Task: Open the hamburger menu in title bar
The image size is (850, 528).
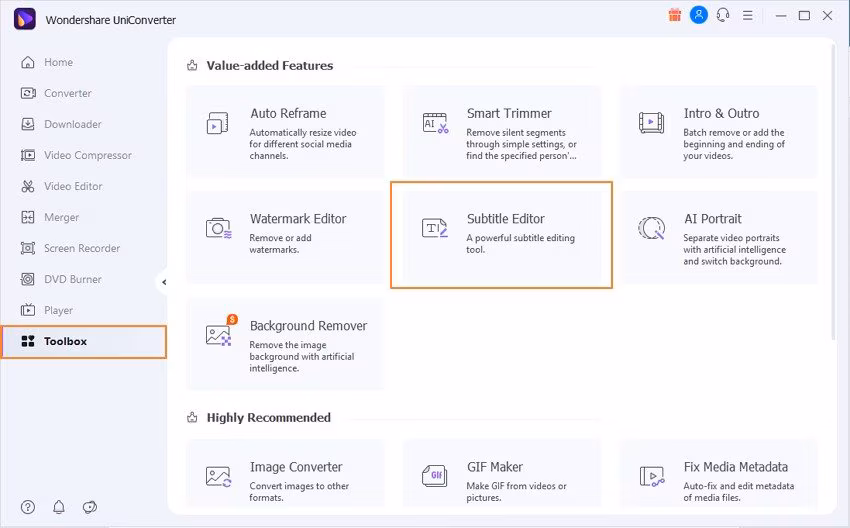Action: (x=747, y=15)
